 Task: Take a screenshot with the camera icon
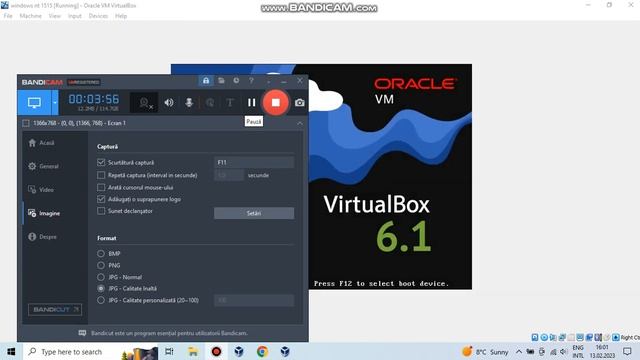click(x=300, y=102)
